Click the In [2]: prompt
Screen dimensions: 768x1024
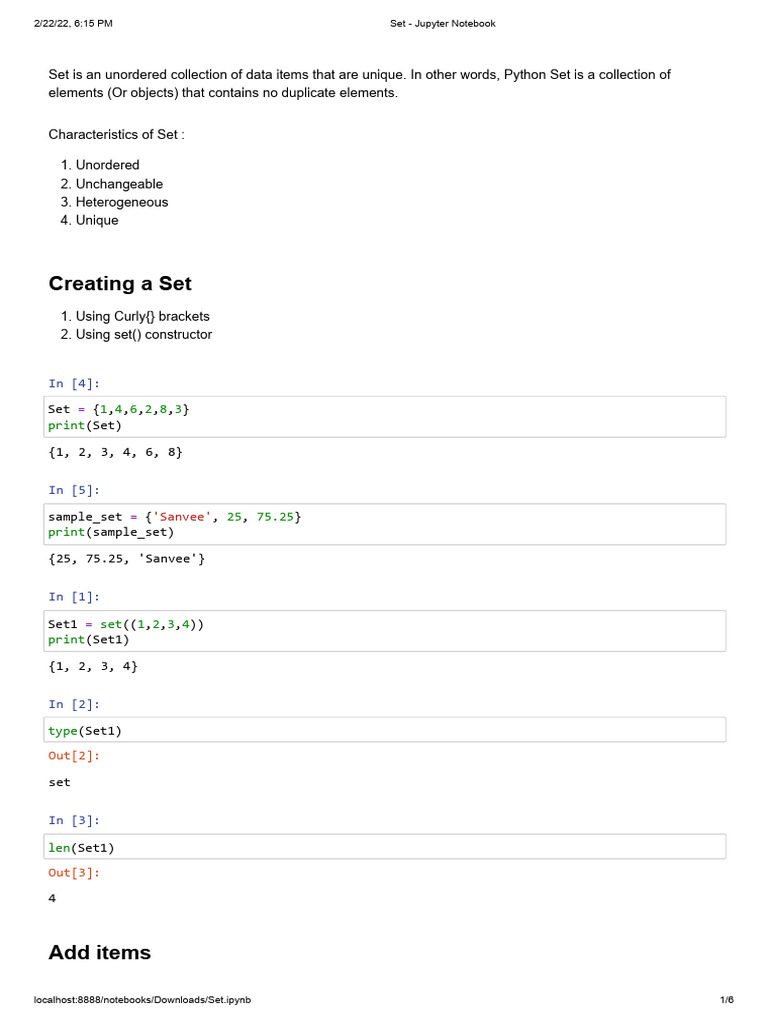click(74, 704)
